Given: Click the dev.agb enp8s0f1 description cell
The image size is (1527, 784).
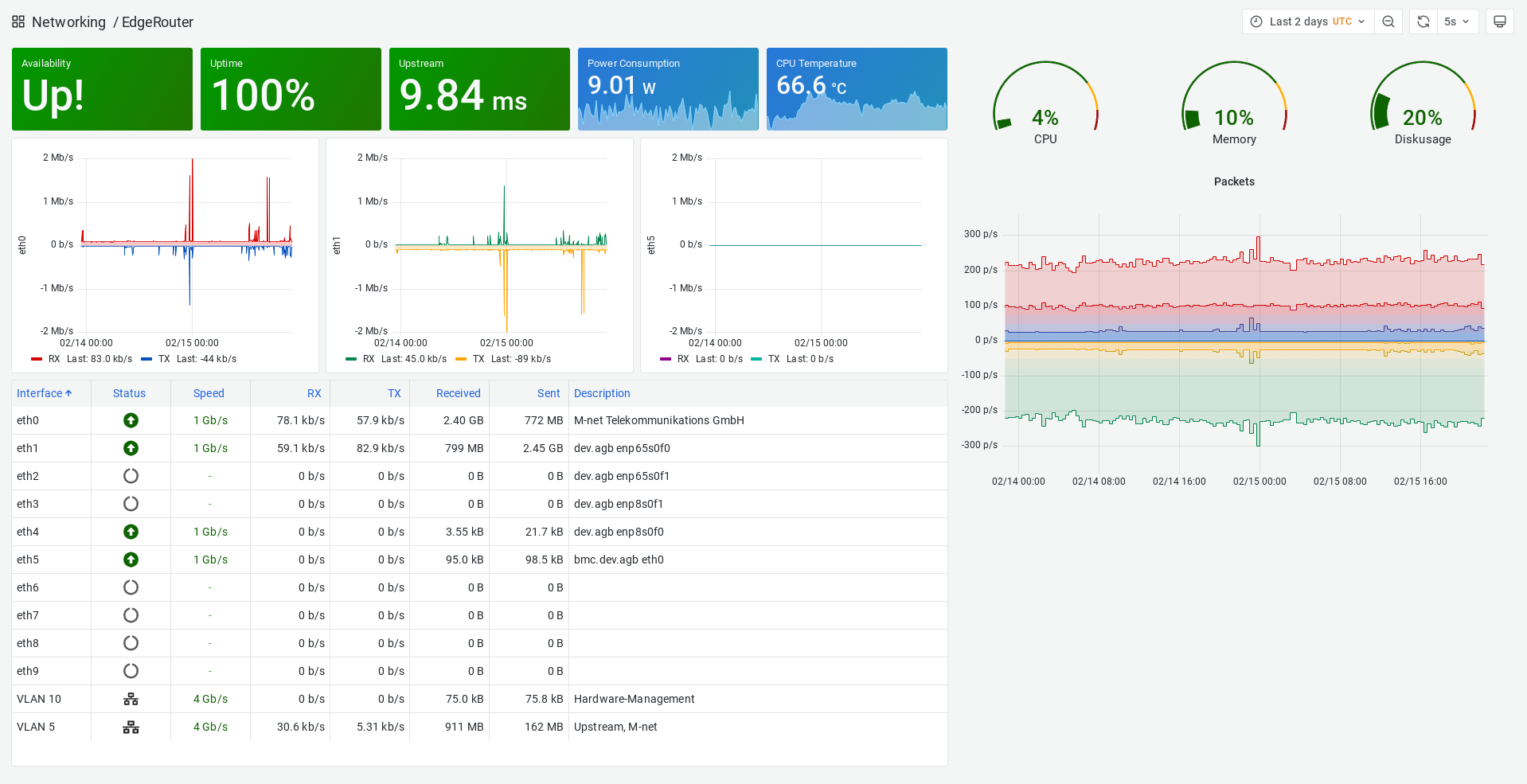Looking at the screenshot, I should tap(619, 504).
